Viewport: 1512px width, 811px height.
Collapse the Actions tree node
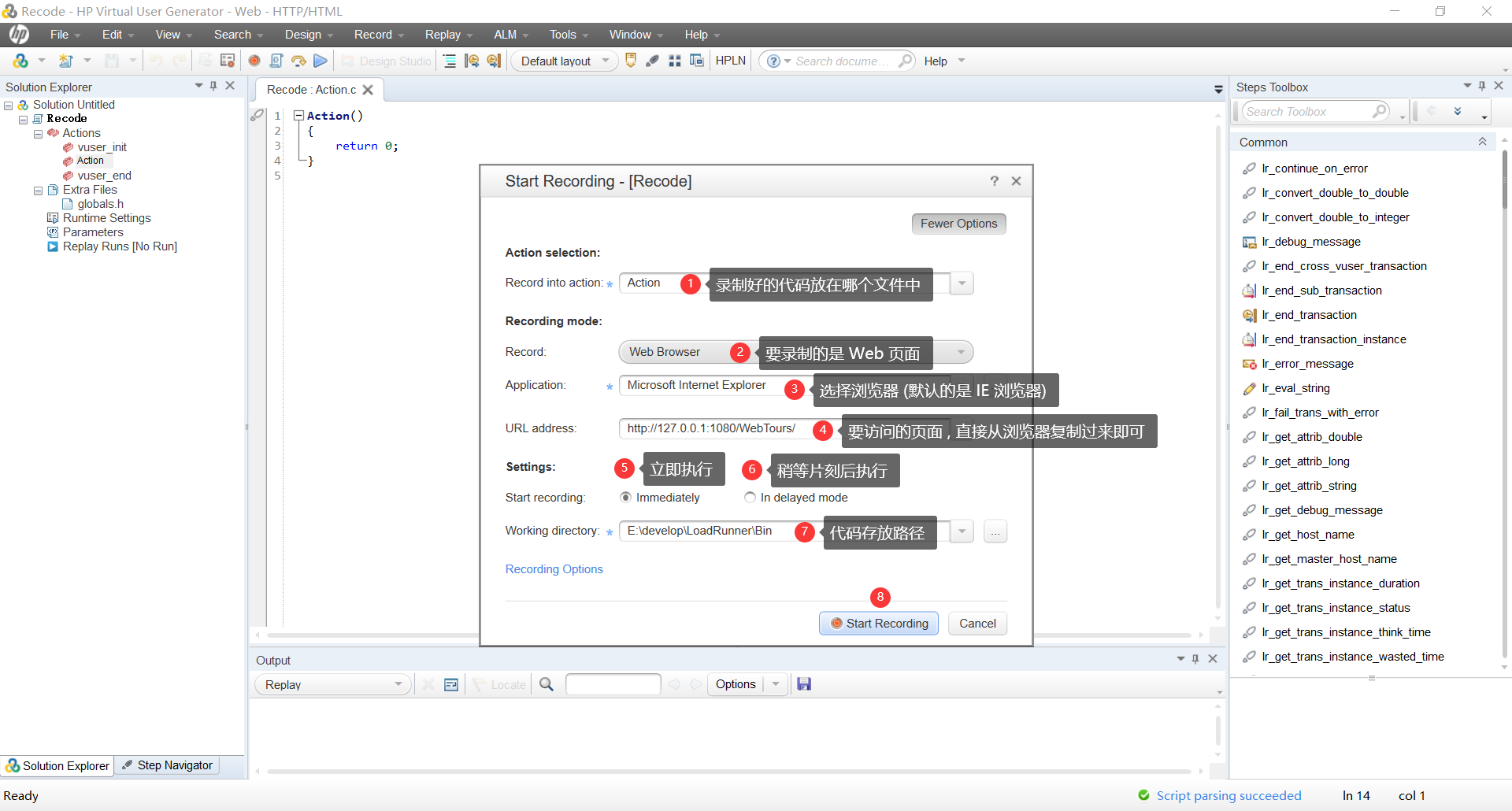(x=38, y=134)
